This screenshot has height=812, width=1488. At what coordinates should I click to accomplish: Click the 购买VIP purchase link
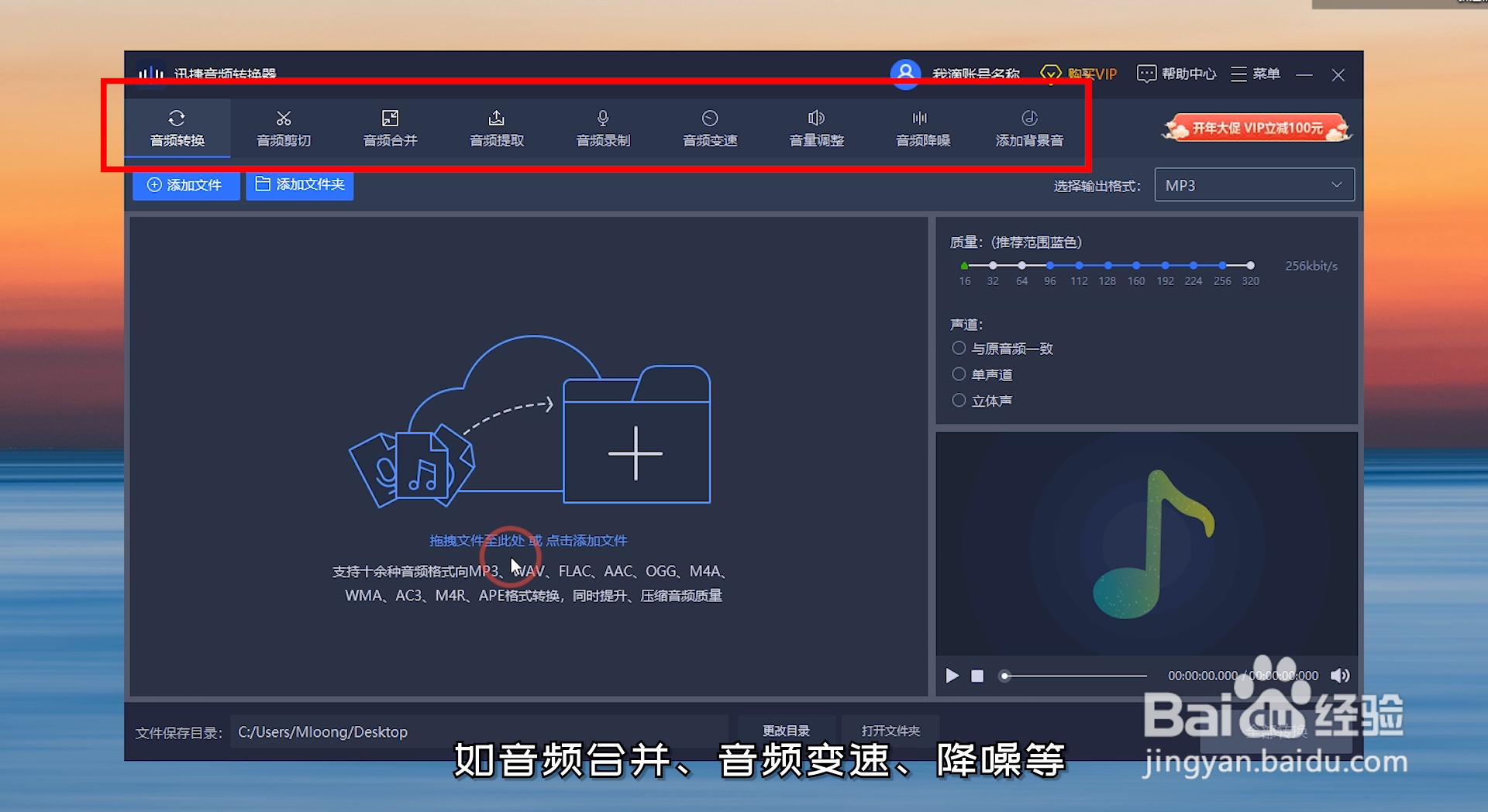tap(1078, 74)
